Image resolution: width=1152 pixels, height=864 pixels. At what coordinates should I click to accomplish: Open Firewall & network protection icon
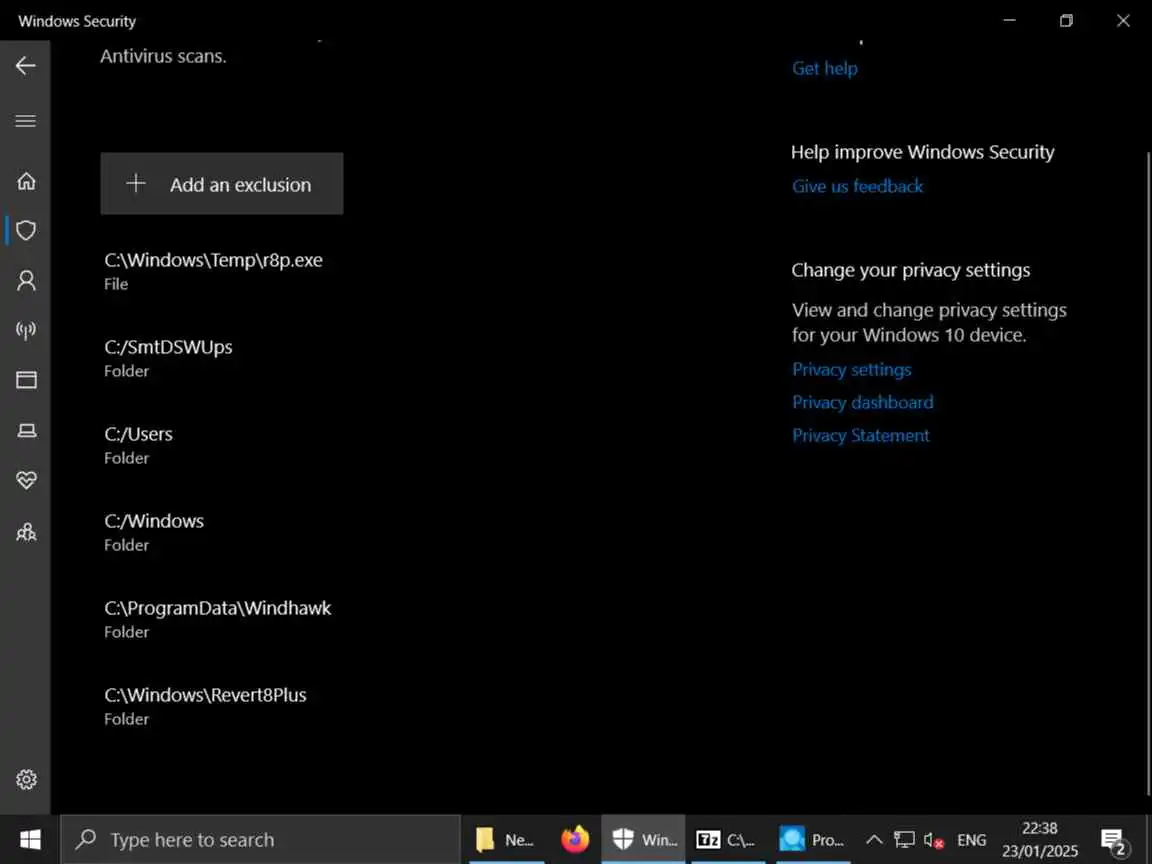pos(26,330)
